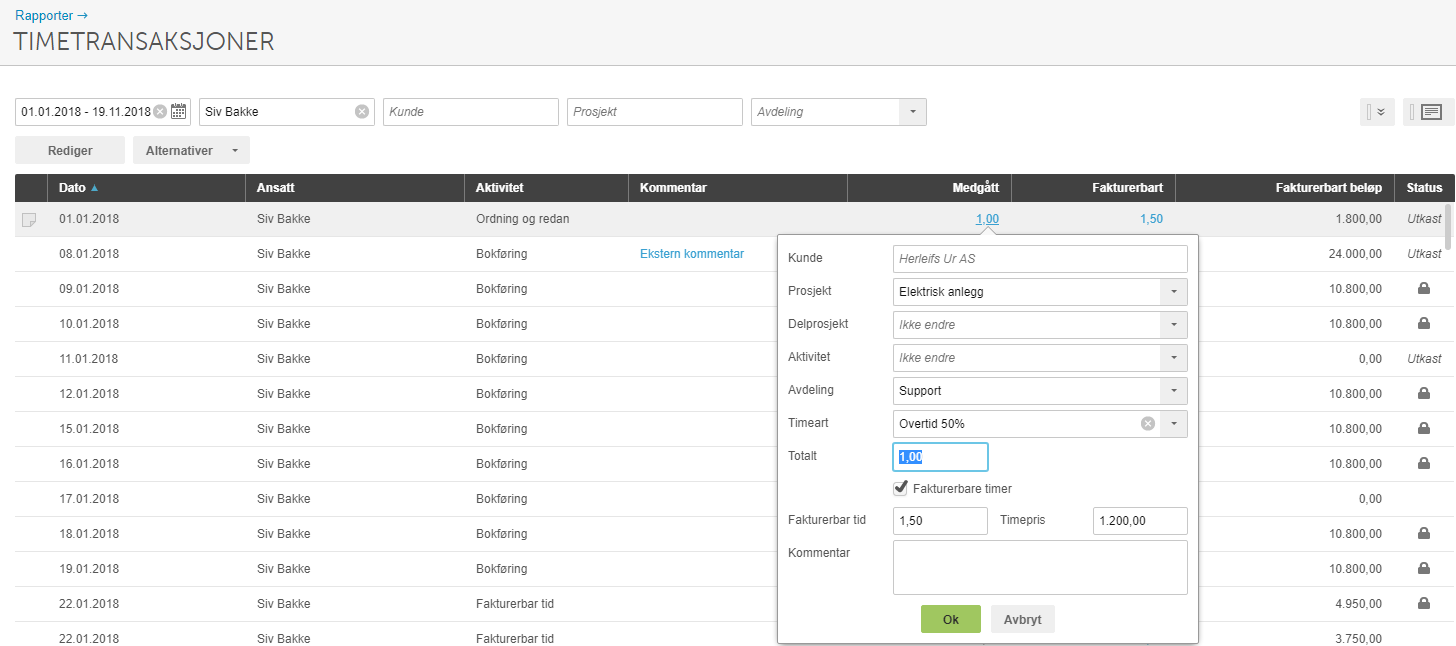This screenshot has height=646, width=1456.
Task: Expand the Timeart dropdown arrow
Action: (1174, 424)
